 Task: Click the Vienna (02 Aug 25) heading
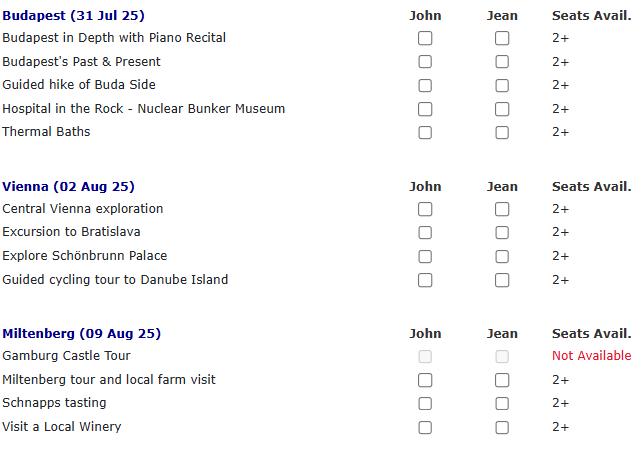coord(68,187)
